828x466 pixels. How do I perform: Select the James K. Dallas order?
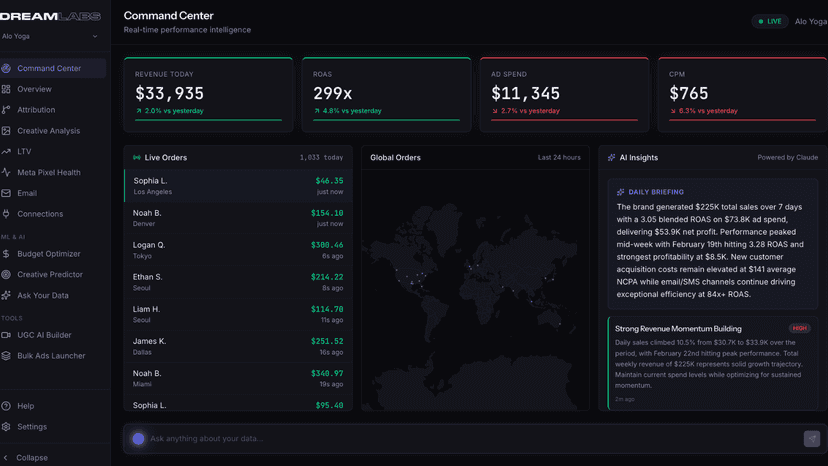[x=238, y=347]
